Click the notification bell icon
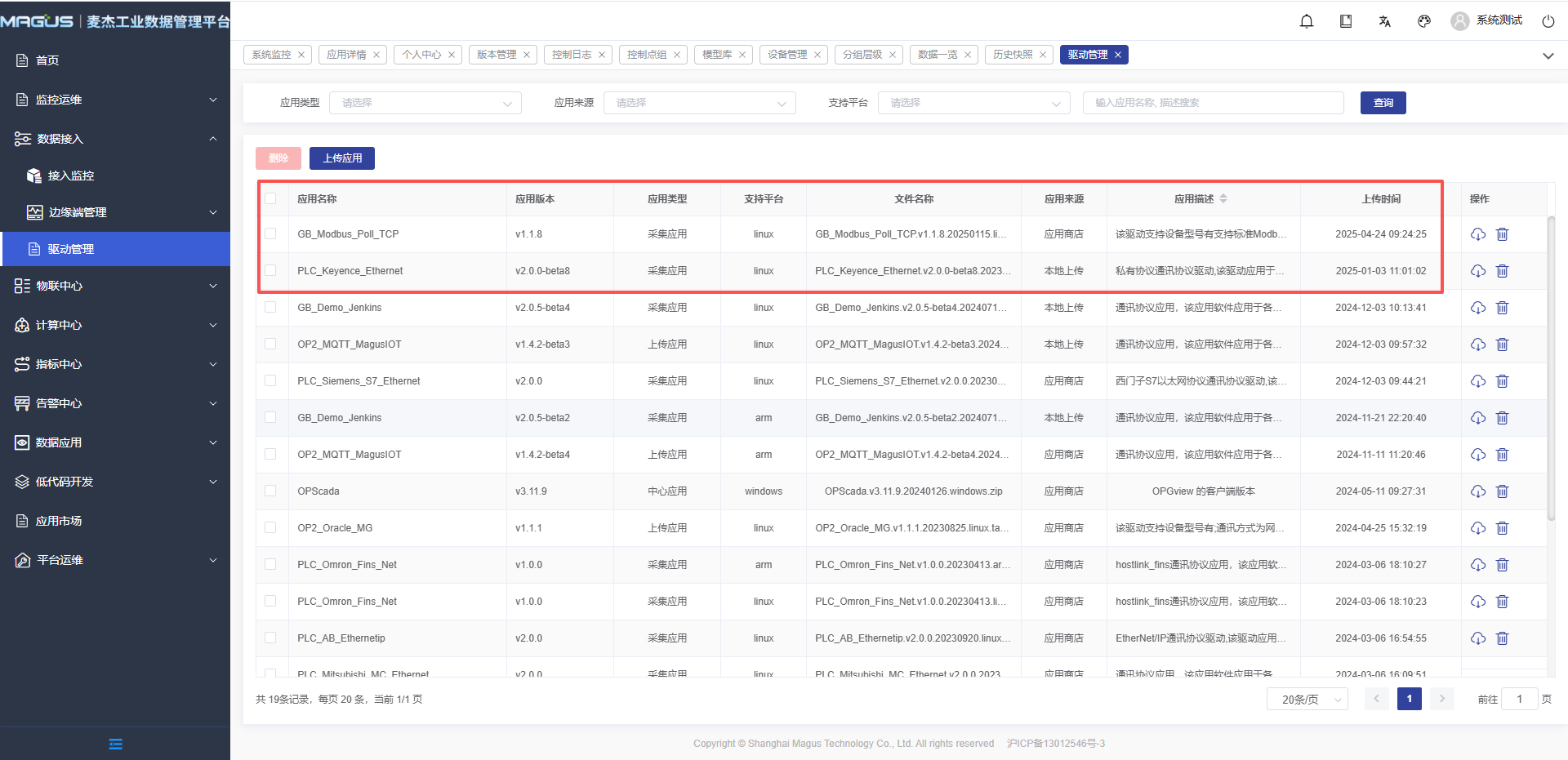The image size is (1568, 760). click(x=1307, y=21)
